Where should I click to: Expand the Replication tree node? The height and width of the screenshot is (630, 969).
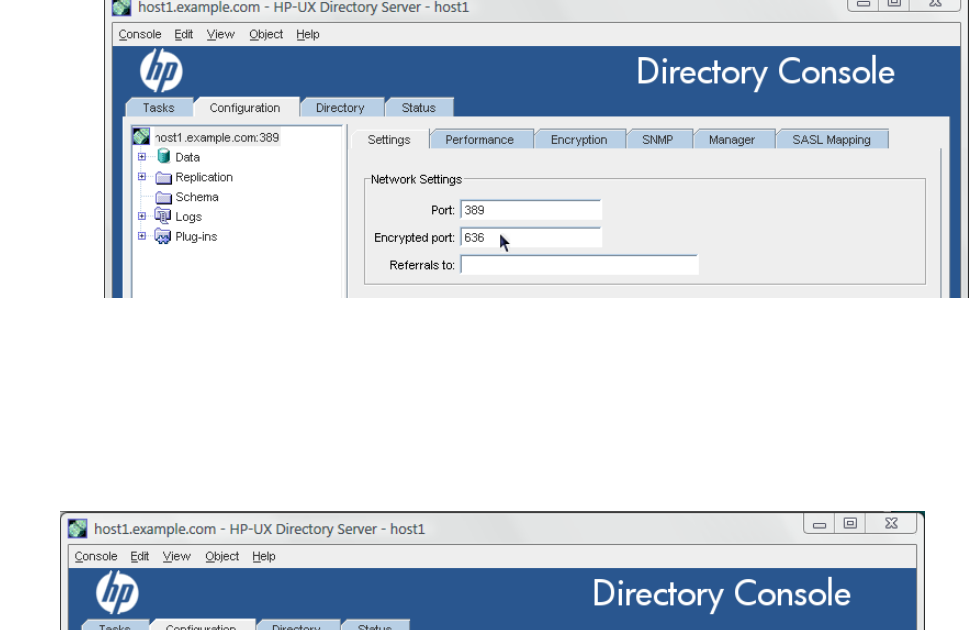[x=142, y=177]
